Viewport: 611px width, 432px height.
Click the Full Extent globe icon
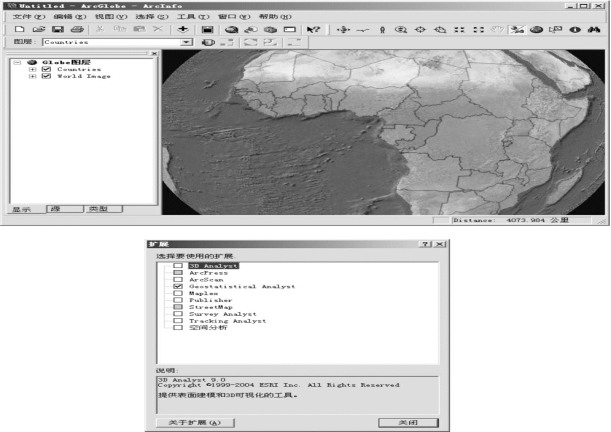[537, 30]
